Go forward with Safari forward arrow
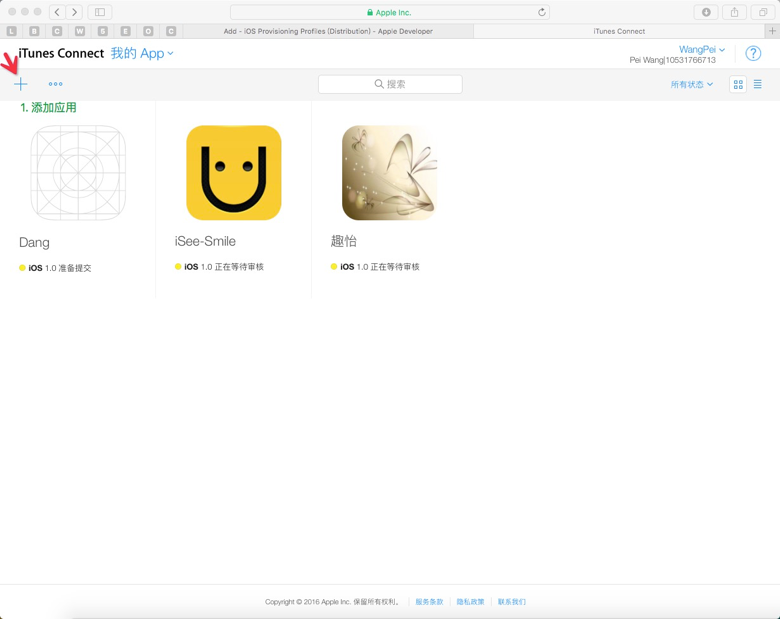Screen dimensions: 780x619 [74, 12]
